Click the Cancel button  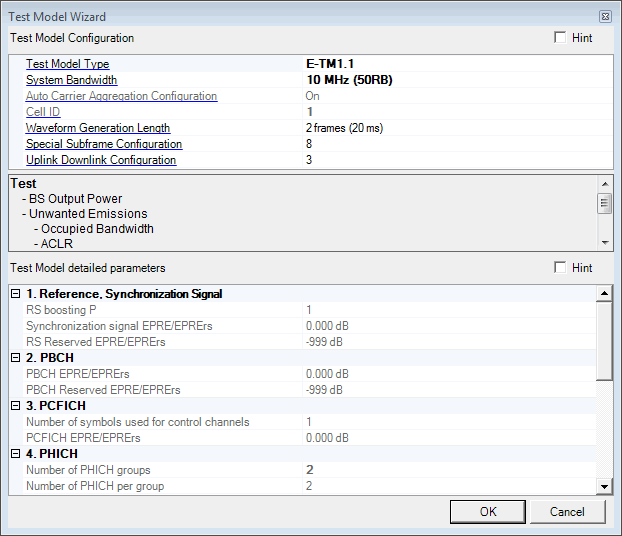click(x=567, y=512)
